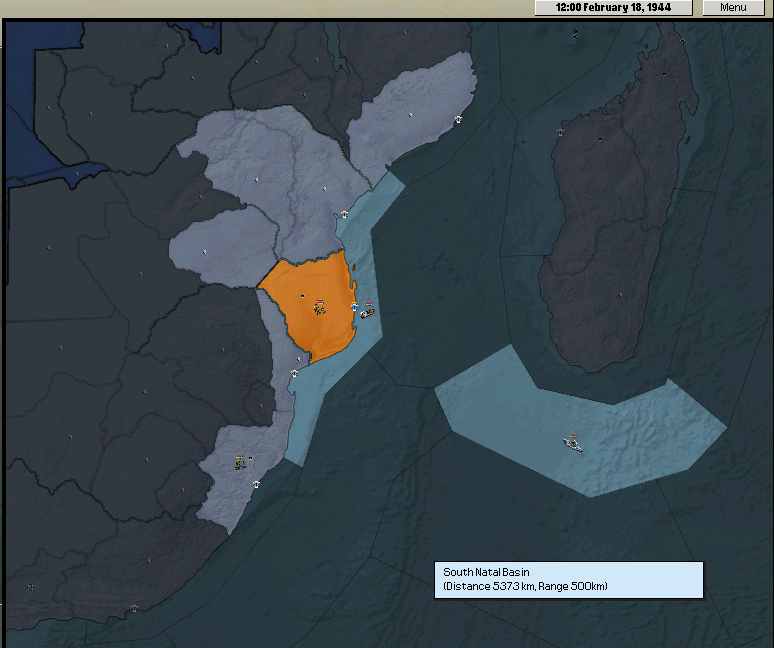774x648 pixels.
Task: Click the blue port icon on the orange province's coast
Action: pyautogui.click(x=354, y=306)
